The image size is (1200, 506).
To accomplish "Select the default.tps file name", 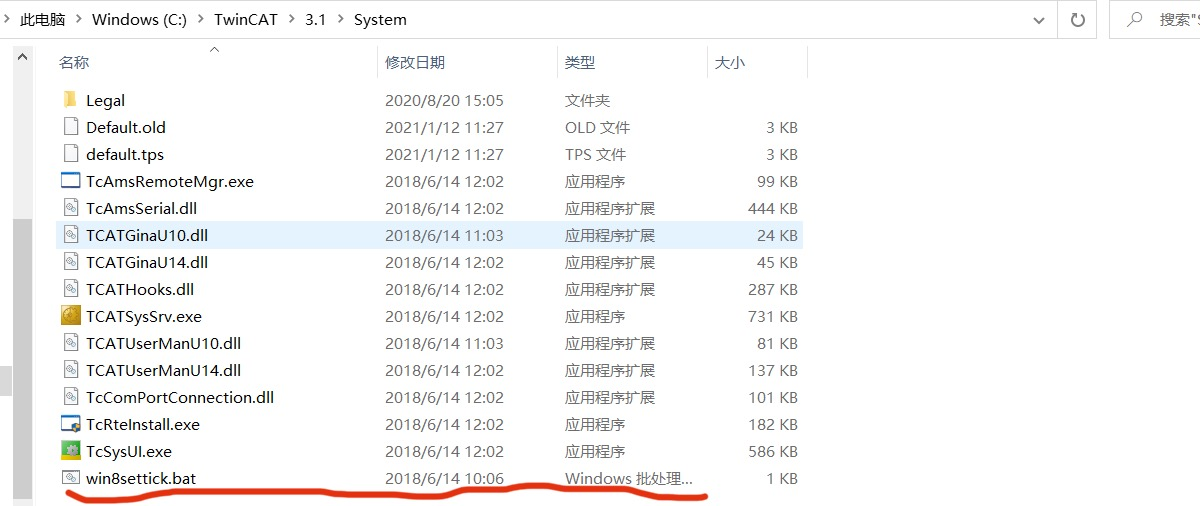I will point(125,154).
